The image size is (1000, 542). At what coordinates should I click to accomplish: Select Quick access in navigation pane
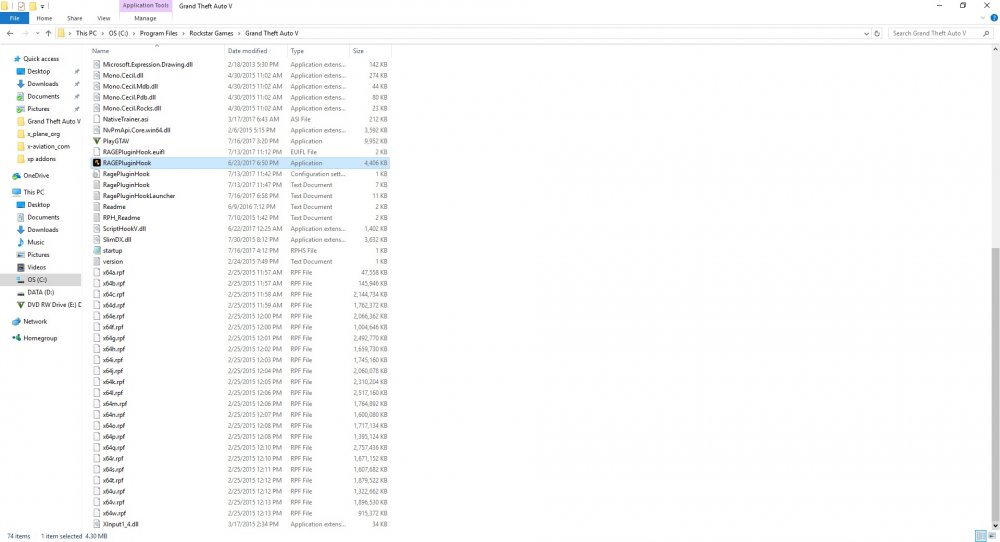(41, 59)
